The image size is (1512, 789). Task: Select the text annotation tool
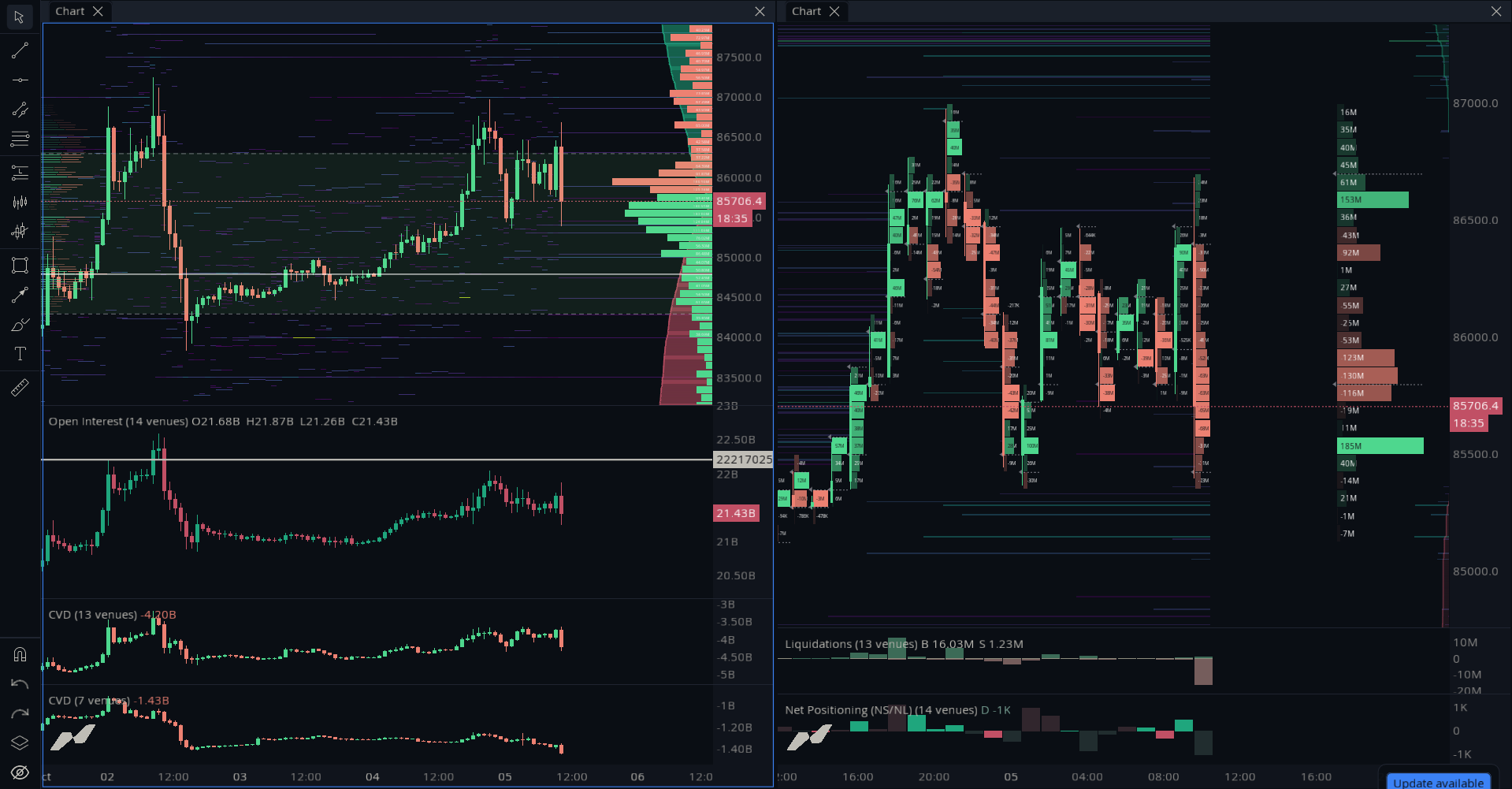(x=20, y=354)
